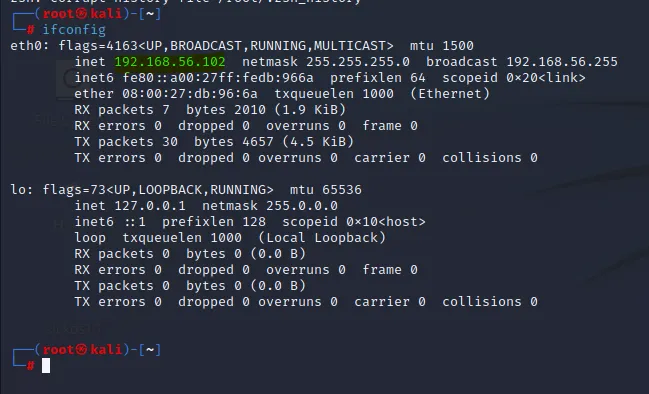Viewport: 649px width, 394px height.
Task: Click the netmask value 255.255.255.0
Action: pos(358,62)
